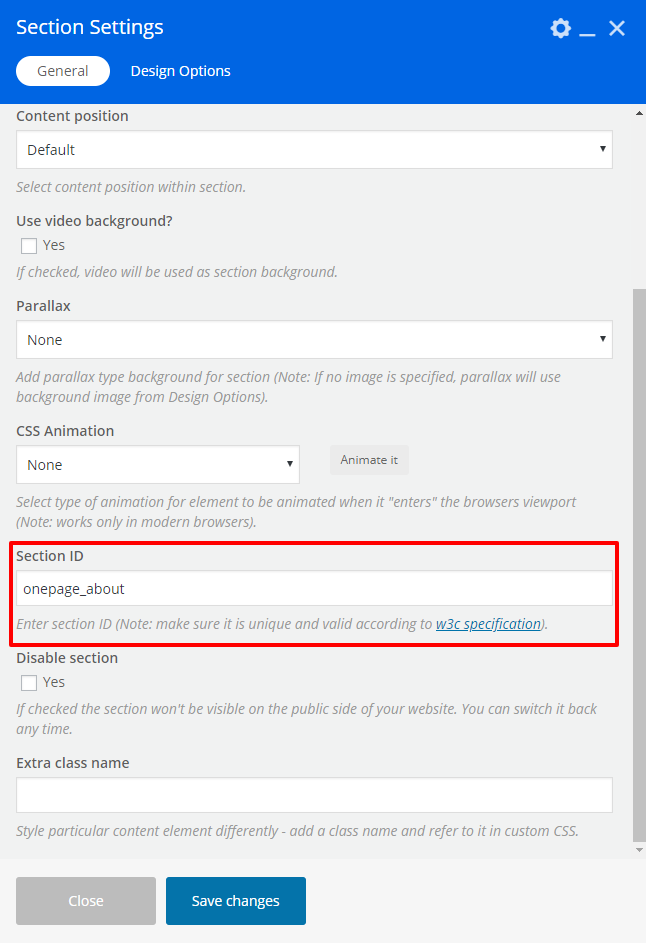Close the Section Settings panel with X
This screenshot has height=943, width=646.
tap(617, 28)
